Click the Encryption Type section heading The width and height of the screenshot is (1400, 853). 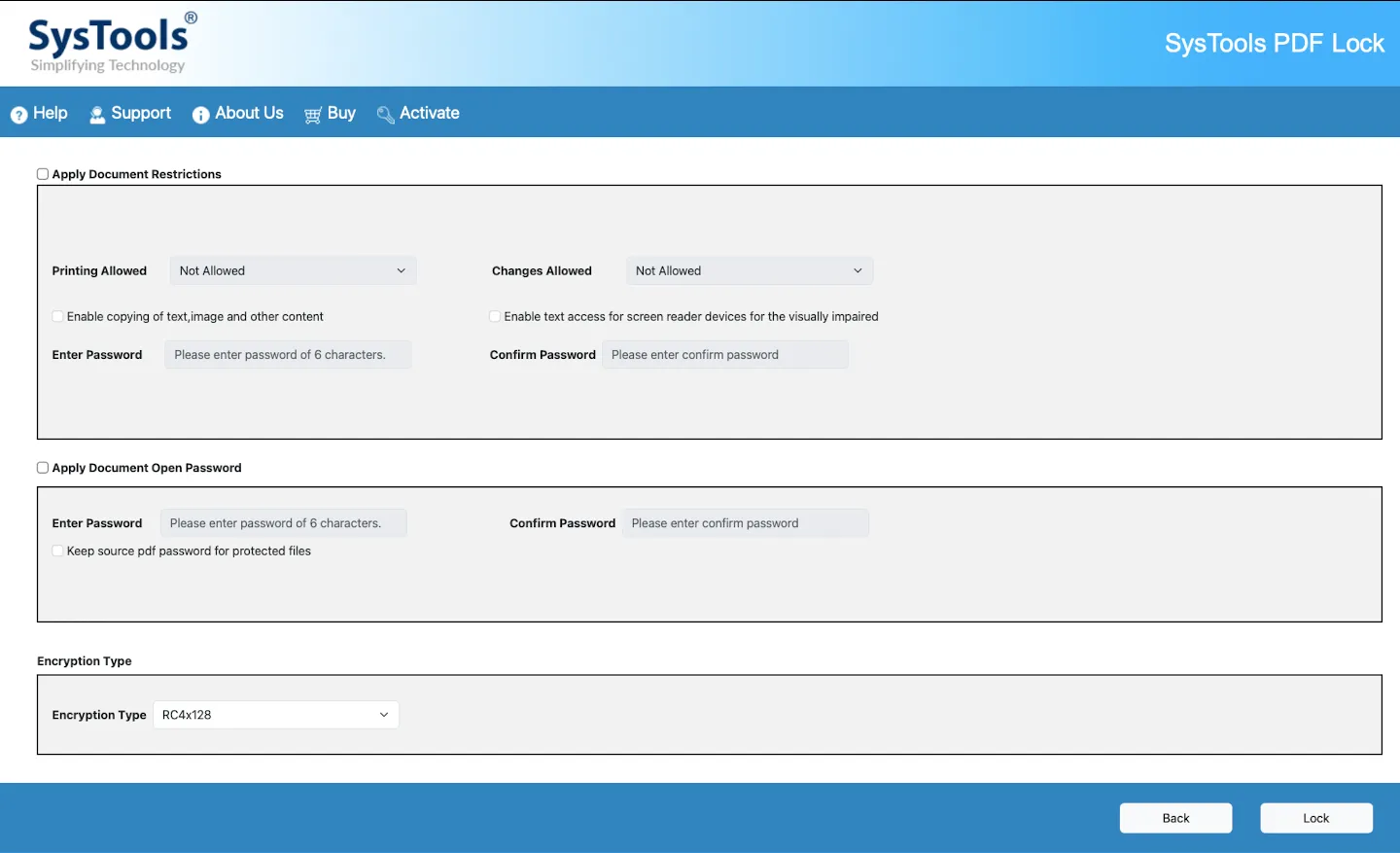(85, 661)
